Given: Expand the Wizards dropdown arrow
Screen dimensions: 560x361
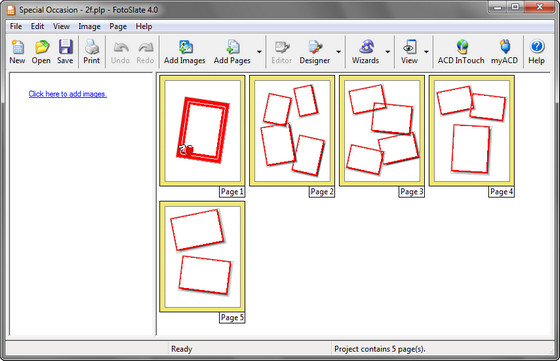Looking at the screenshot, I should point(388,52).
